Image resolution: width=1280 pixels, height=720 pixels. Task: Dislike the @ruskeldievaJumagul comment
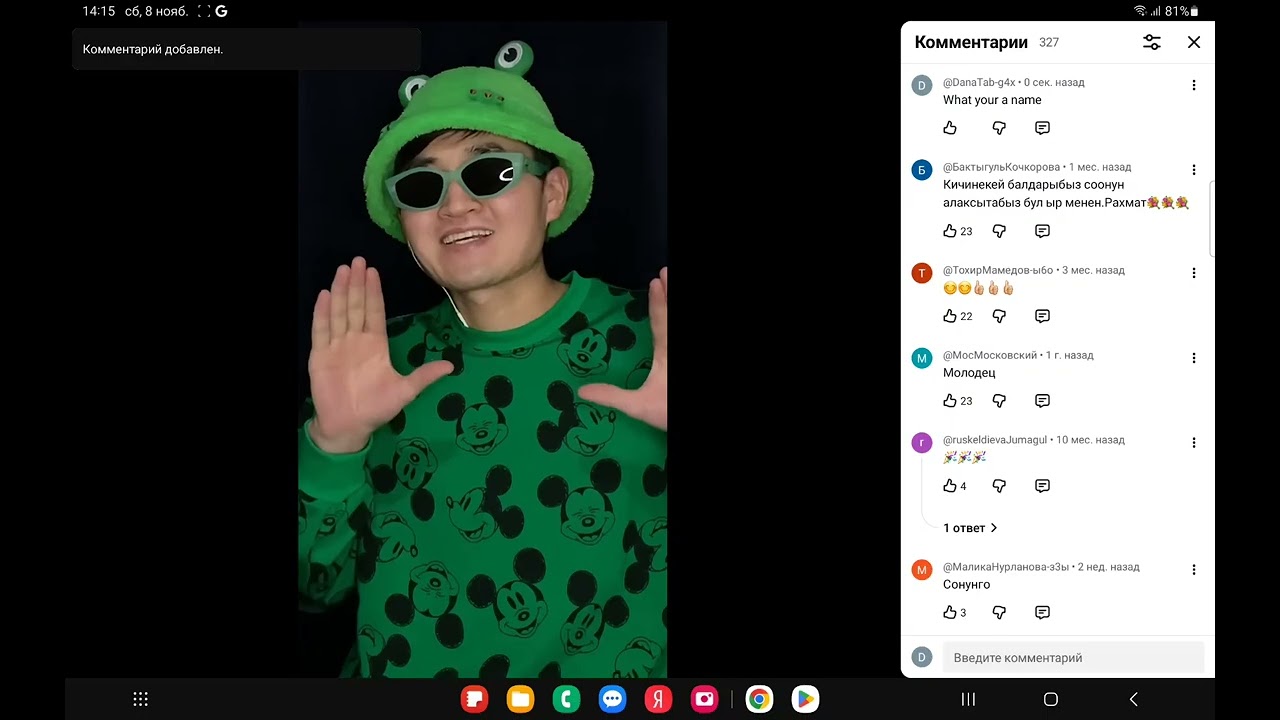pos(999,486)
